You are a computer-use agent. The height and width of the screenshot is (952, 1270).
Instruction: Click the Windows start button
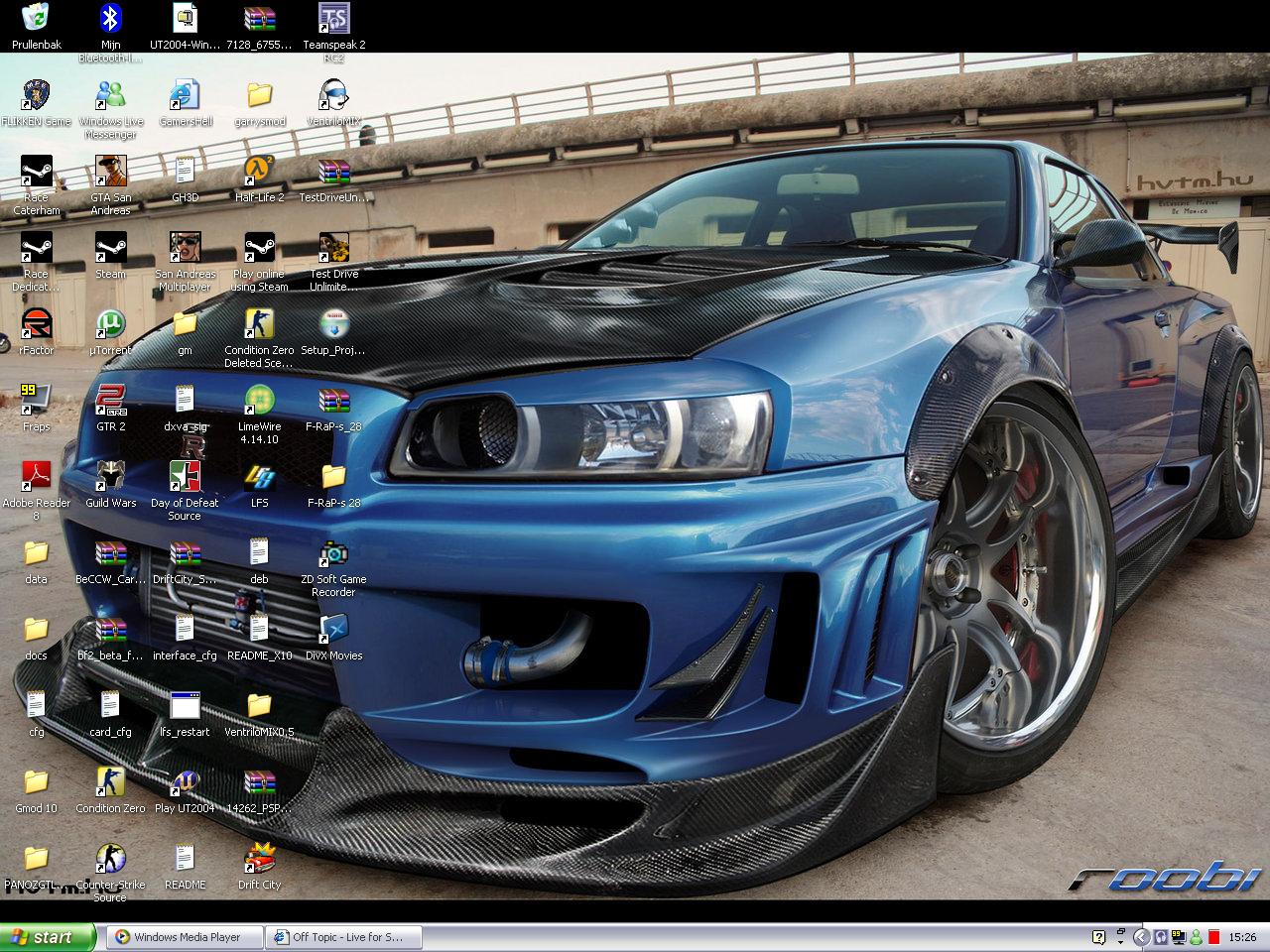(x=48, y=937)
